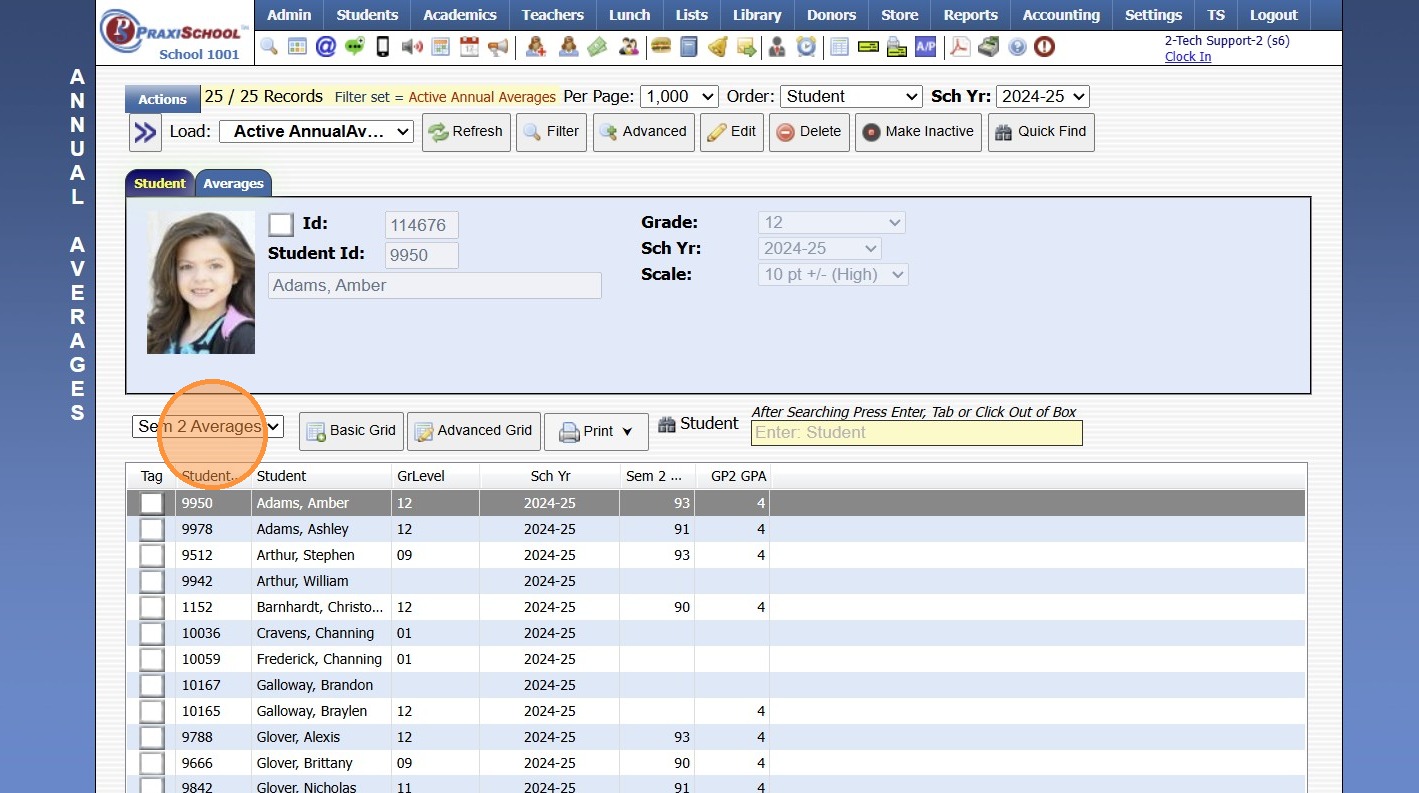Click the student search input field
The image size is (1419, 793).
point(916,433)
